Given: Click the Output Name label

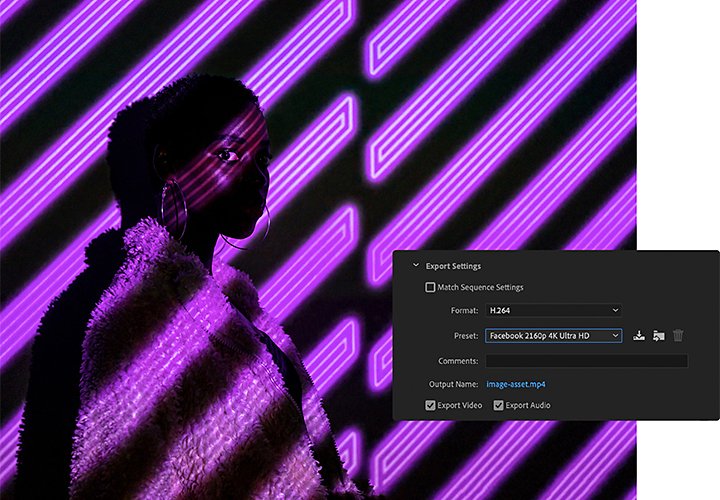Looking at the screenshot, I should point(453,384).
